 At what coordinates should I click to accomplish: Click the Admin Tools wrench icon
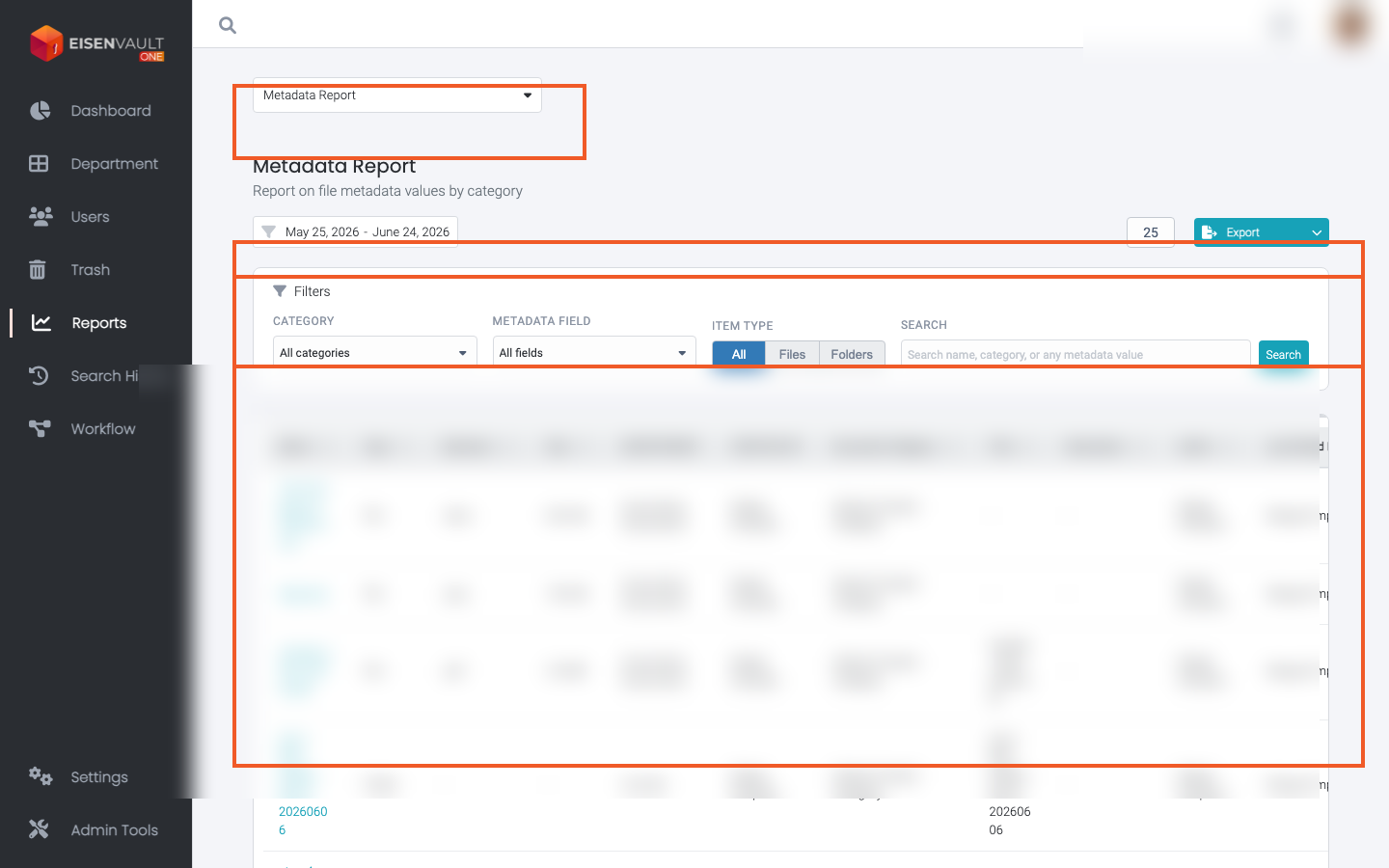pos(39,828)
